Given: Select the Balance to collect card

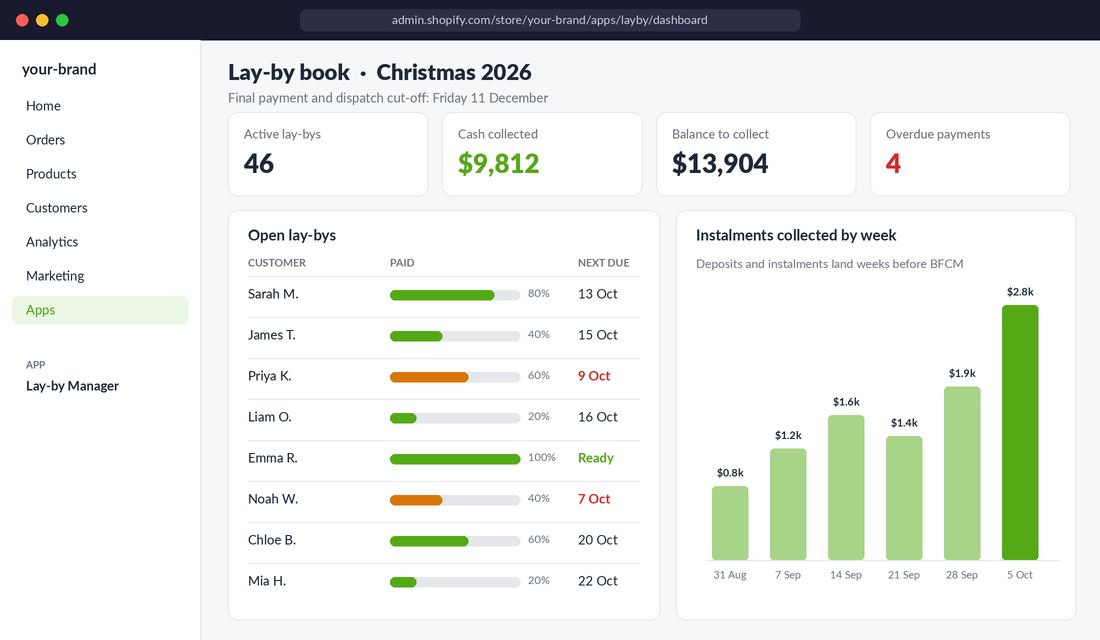Looking at the screenshot, I should [756, 154].
